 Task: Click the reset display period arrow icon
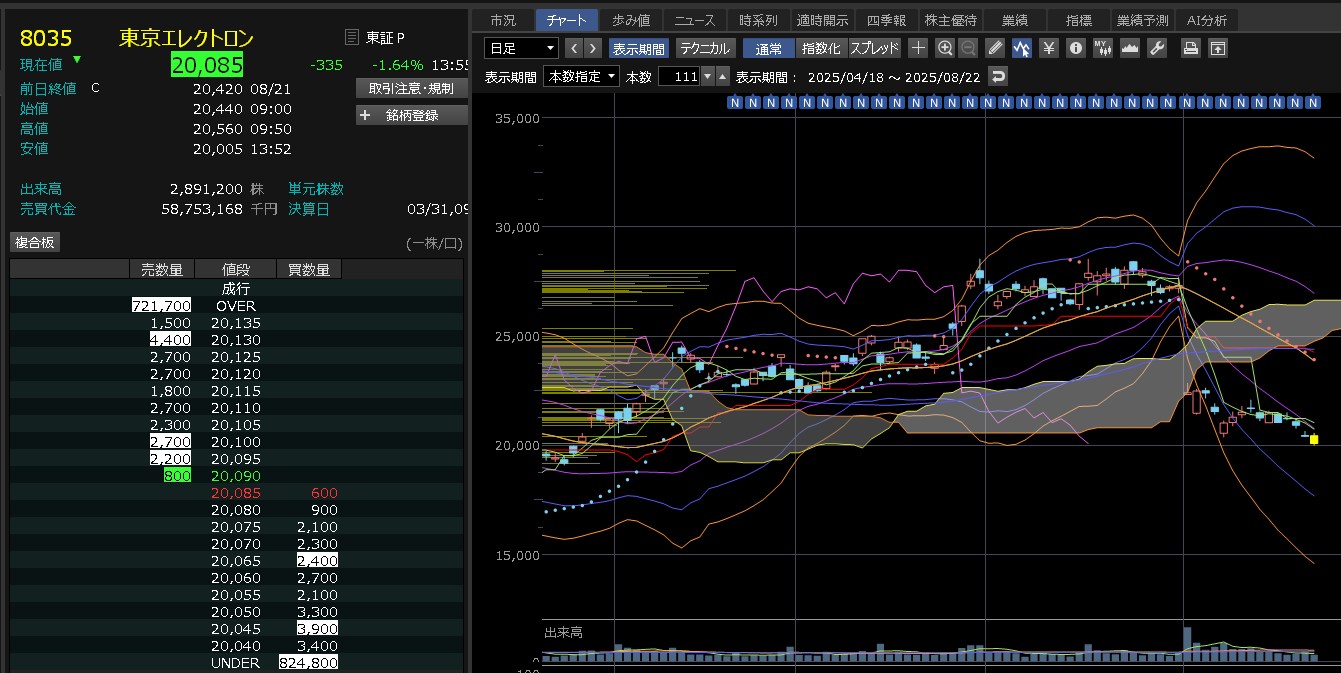click(997, 77)
